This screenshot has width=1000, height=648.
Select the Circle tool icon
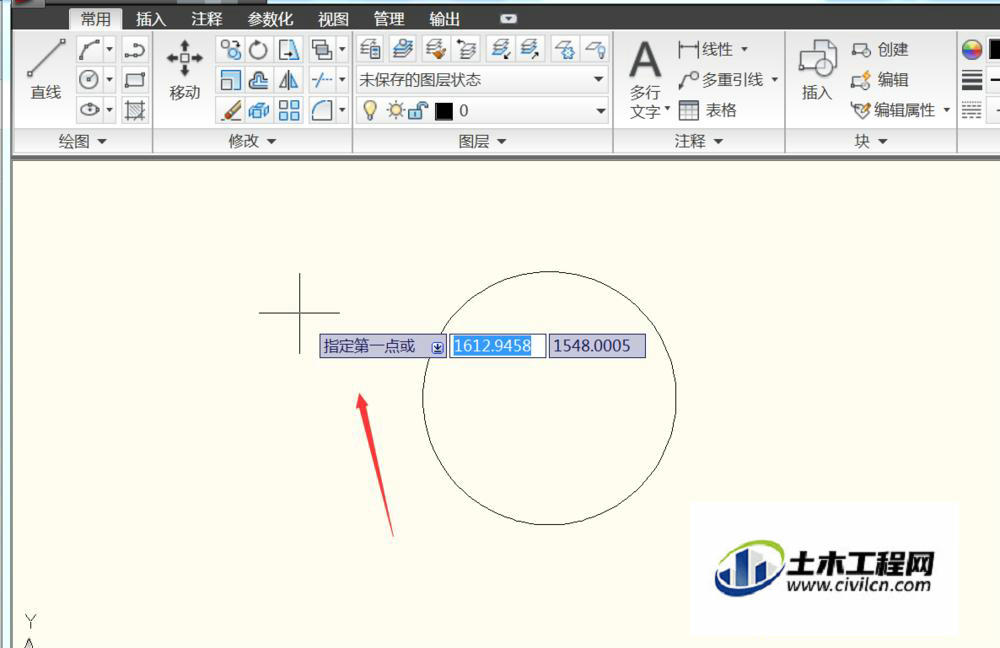click(89, 80)
